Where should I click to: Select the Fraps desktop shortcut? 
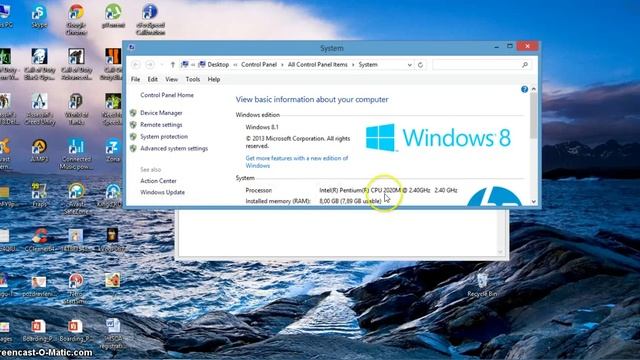coord(39,195)
